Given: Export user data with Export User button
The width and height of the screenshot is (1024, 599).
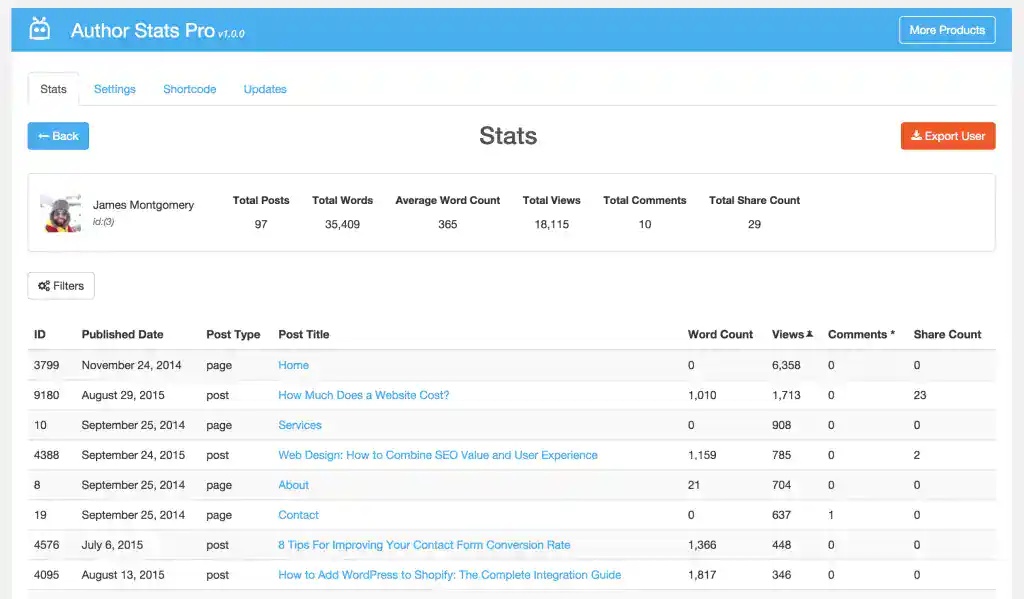Looking at the screenshot, I should (x=947, y=136).
